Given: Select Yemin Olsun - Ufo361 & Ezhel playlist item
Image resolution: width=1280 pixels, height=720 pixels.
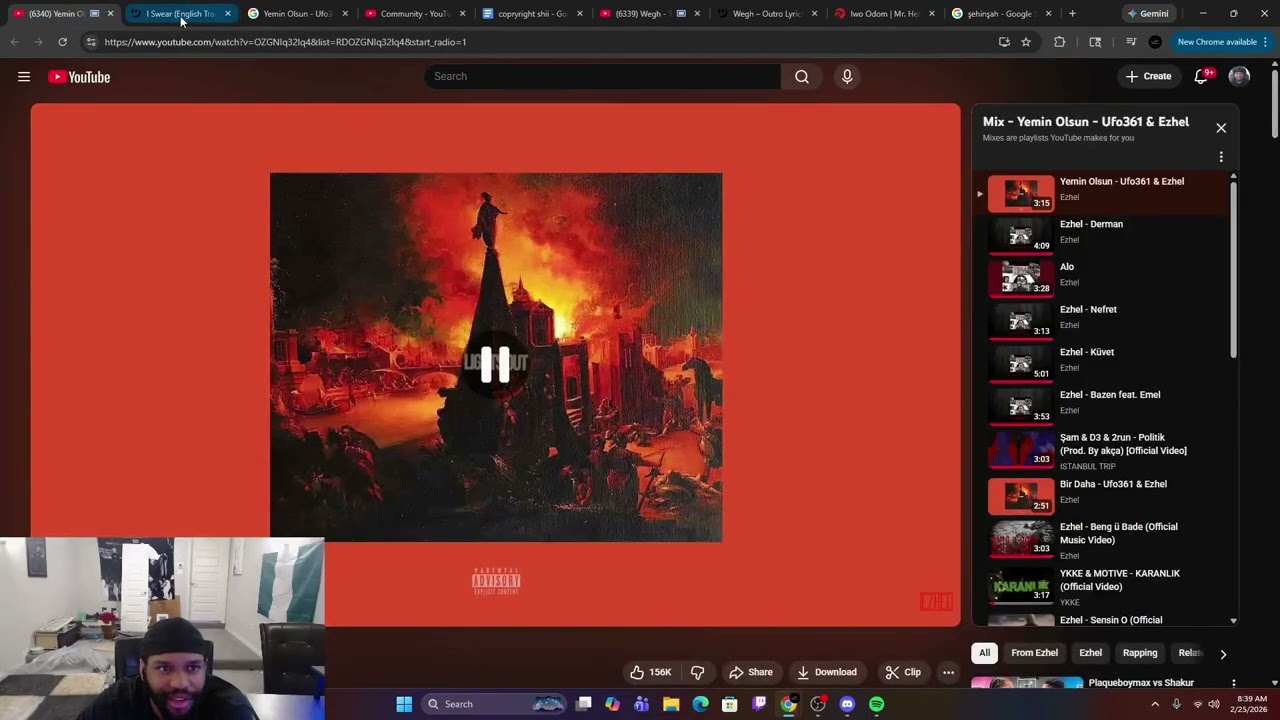Looking at the screenshot, I should pyautogui.click(x=1100, y=192).
